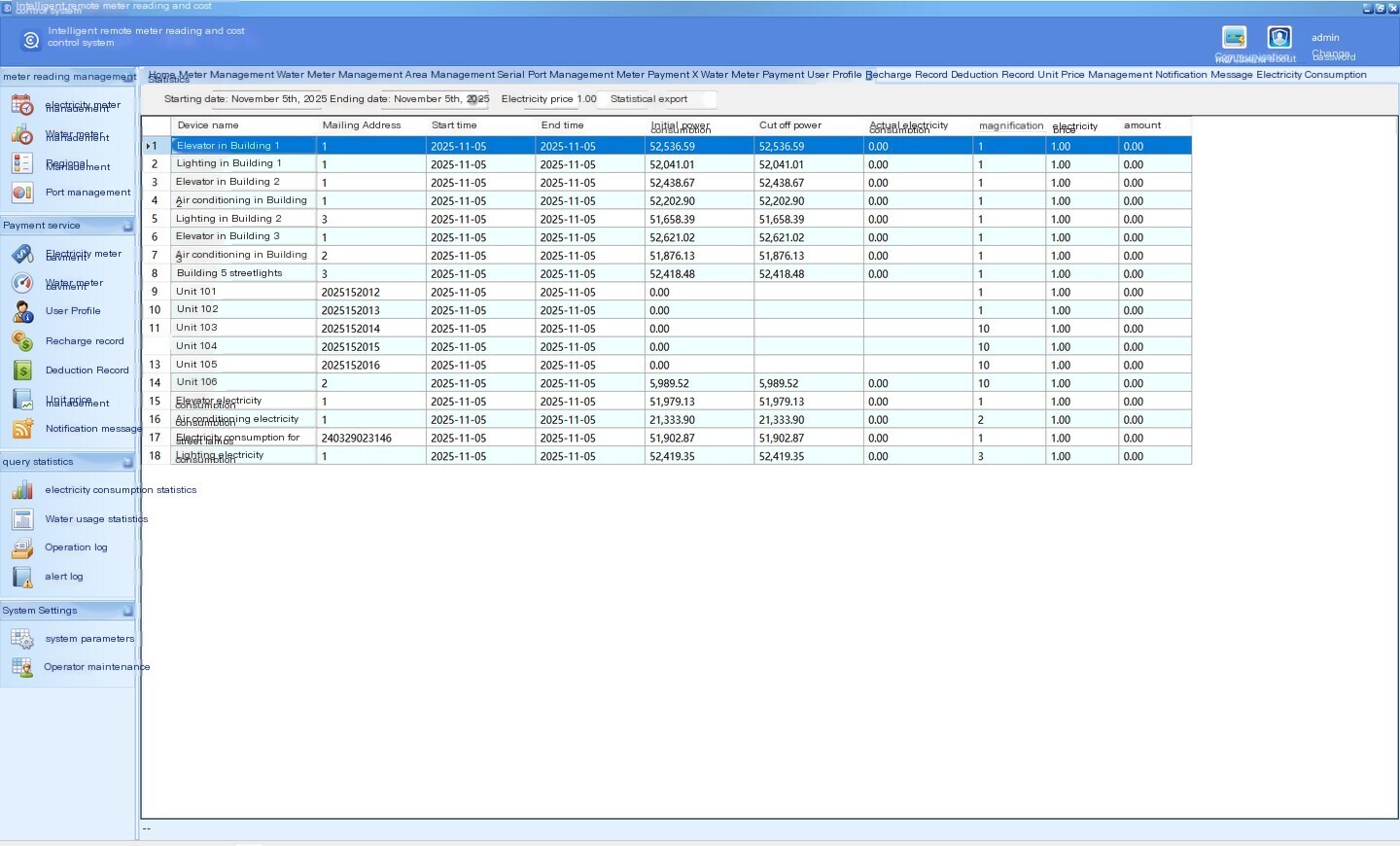Switch to Home tab

click(161, 75)
